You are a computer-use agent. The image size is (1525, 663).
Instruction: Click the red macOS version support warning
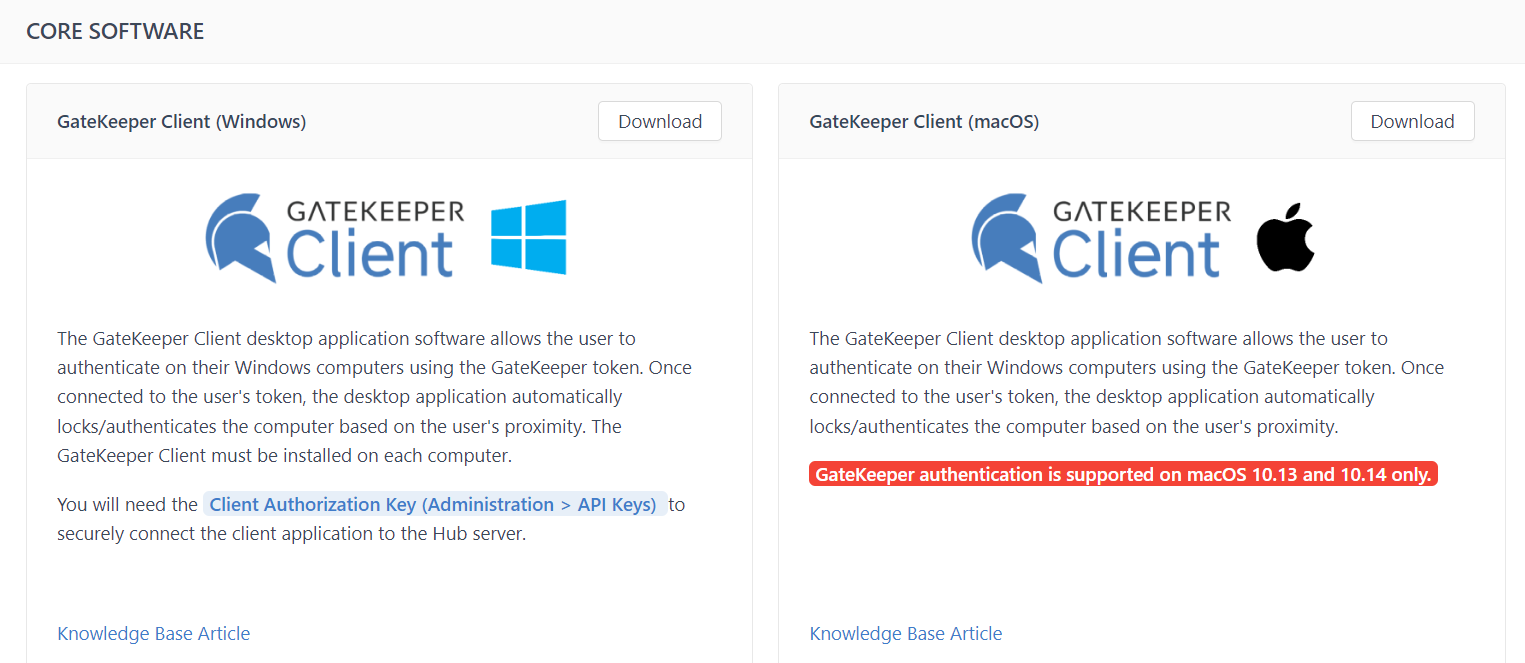tap(1122, 474)
